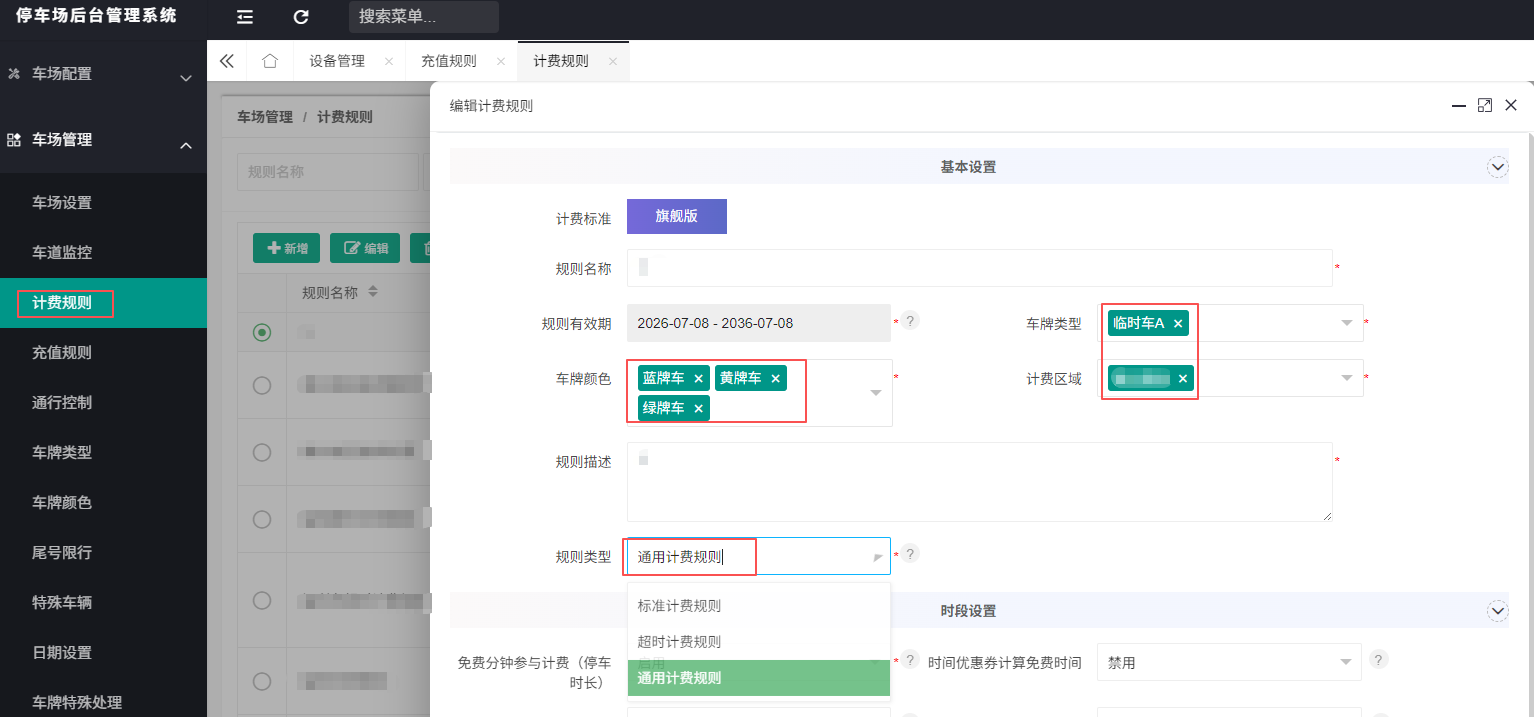Screen dimensions: 1534x717
Task: Click the 规则名称 input field in the dialog
Action: point(980,268)
